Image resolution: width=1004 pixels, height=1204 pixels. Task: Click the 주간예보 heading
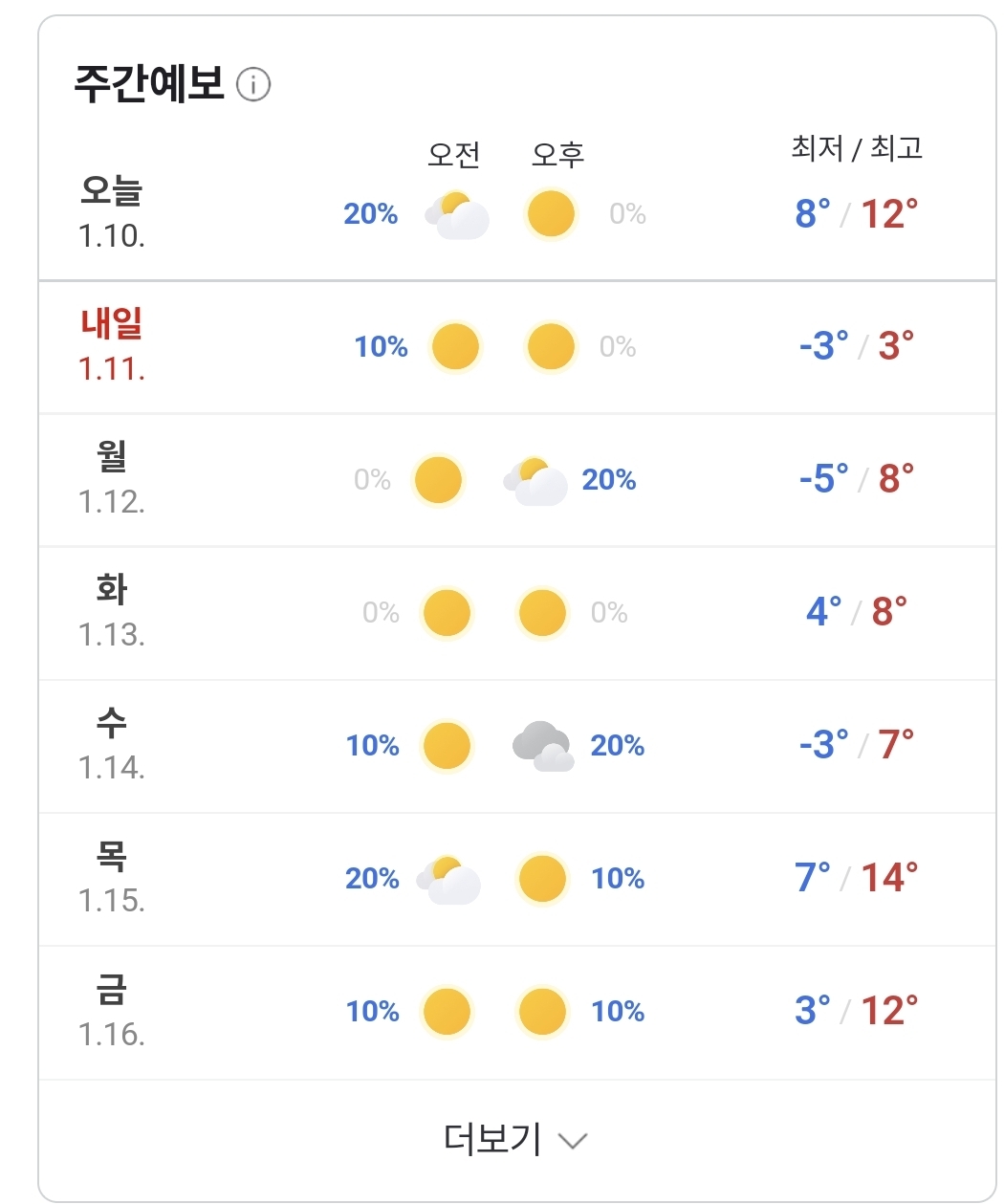pos(149,84)
